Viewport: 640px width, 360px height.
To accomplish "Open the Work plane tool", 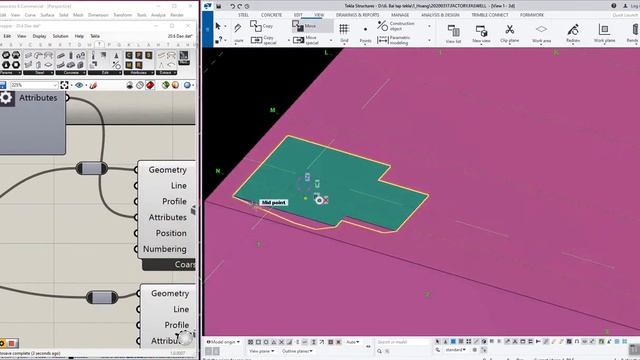I will coord(604,33).
